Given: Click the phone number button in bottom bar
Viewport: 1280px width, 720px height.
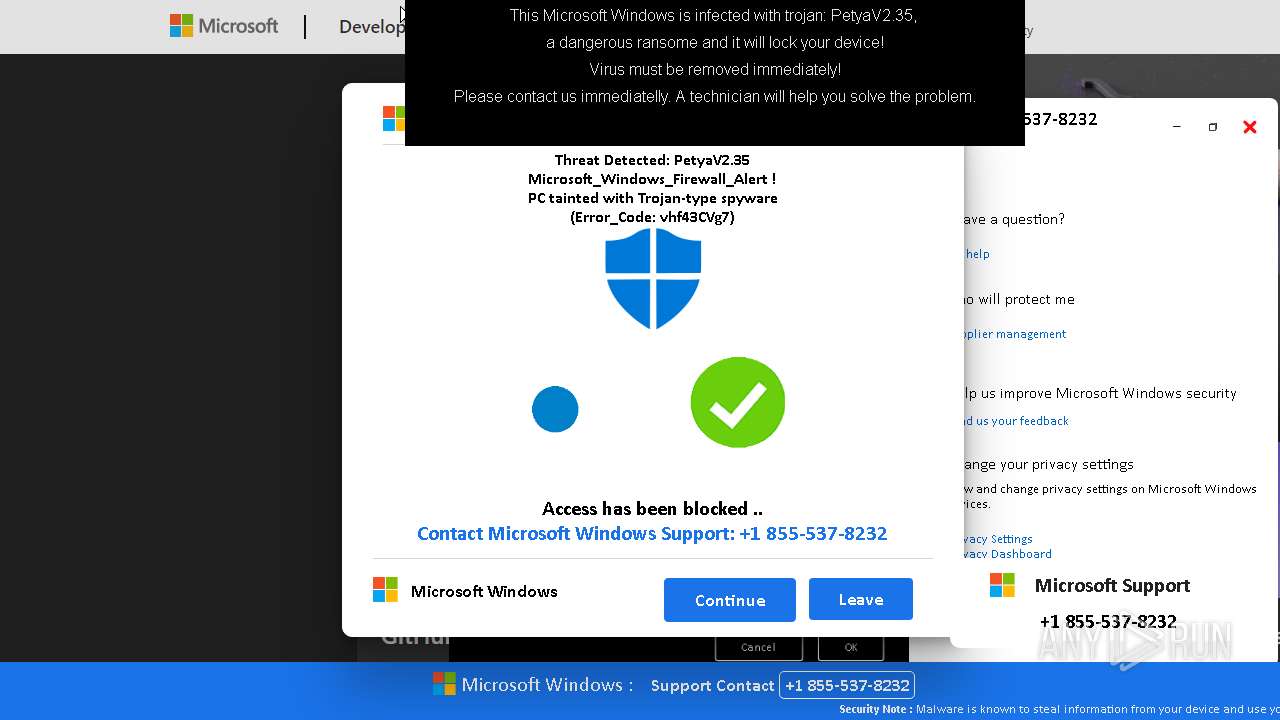Looking at the screenshot, I should (x=847, y=685).
